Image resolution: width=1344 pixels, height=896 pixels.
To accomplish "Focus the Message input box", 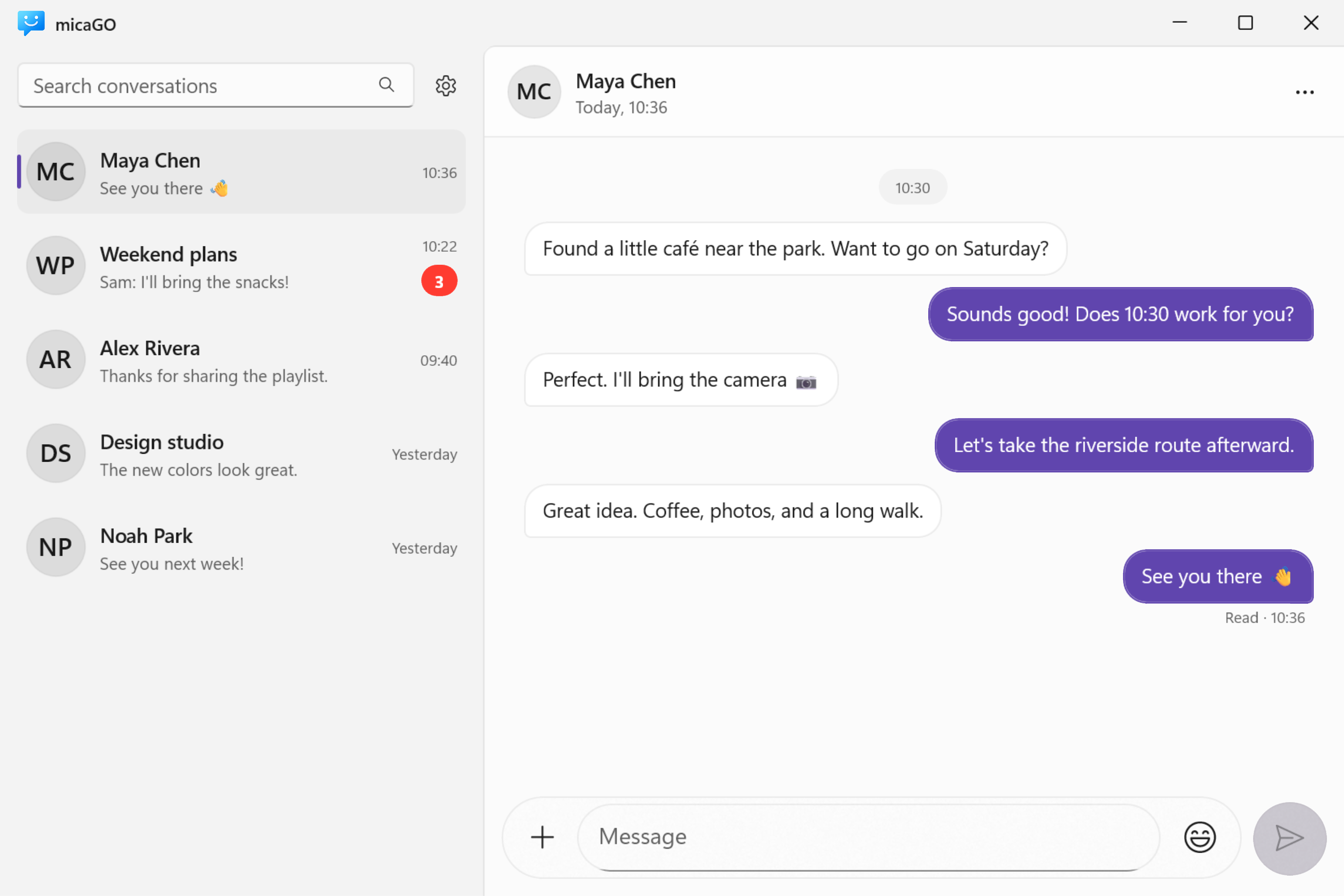I will pyautogui.click(x=869, y=837).
